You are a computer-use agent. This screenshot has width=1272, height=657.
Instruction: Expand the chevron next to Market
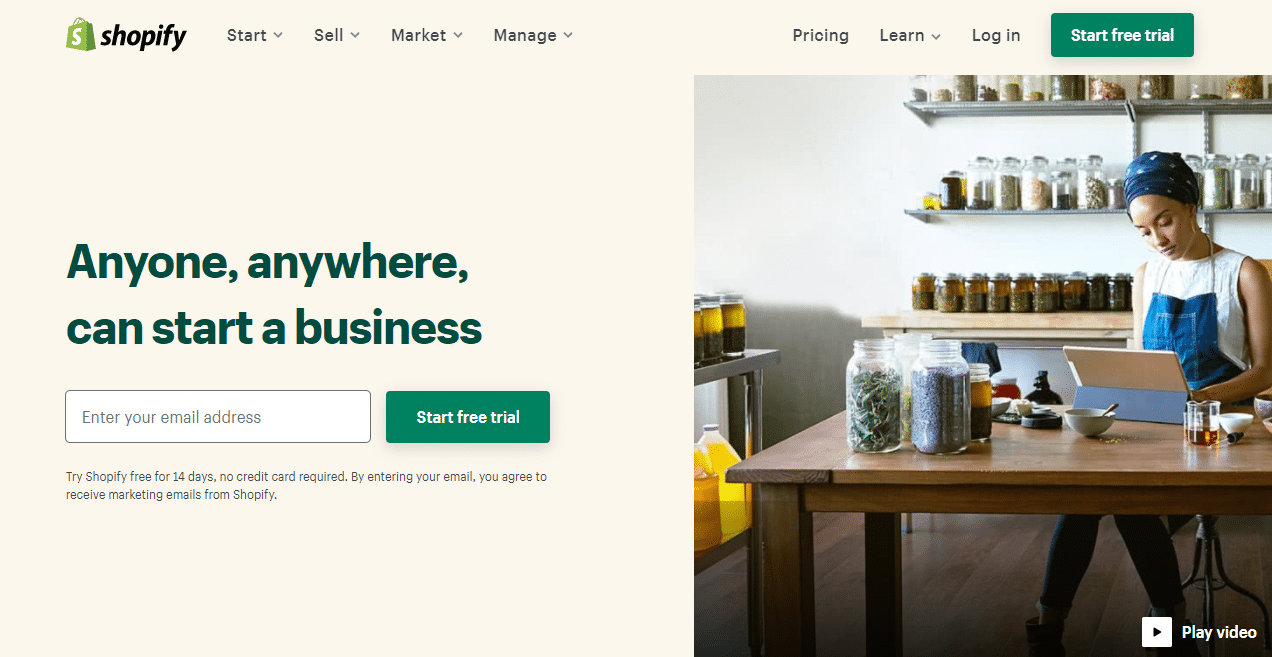pos(458,36)
